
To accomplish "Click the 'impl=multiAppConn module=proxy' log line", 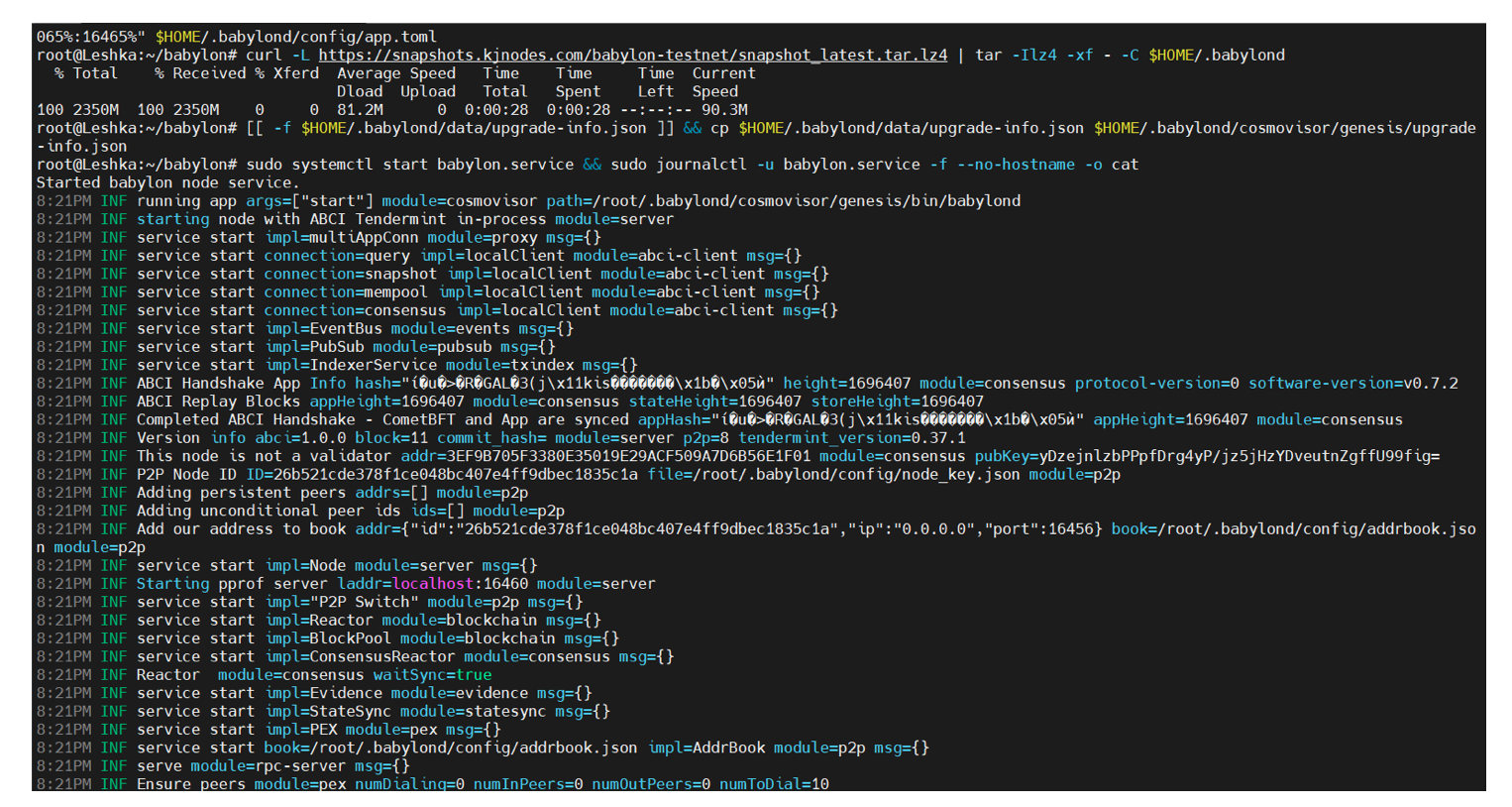I will 319,238.
